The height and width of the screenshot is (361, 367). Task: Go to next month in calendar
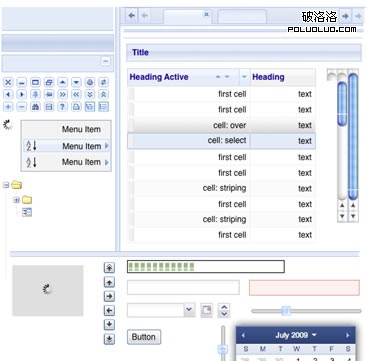(x=347, y=335)
